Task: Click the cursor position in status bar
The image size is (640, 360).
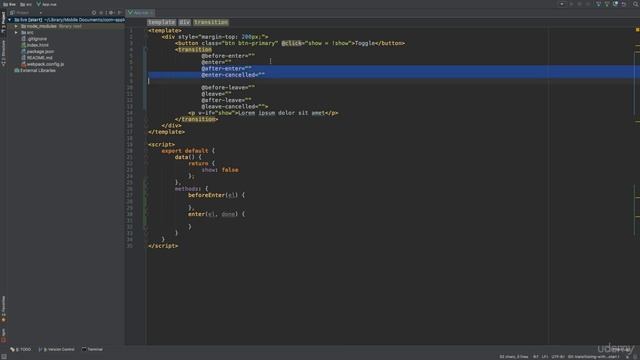Action: pyautogui.click(x=536, y=357)
